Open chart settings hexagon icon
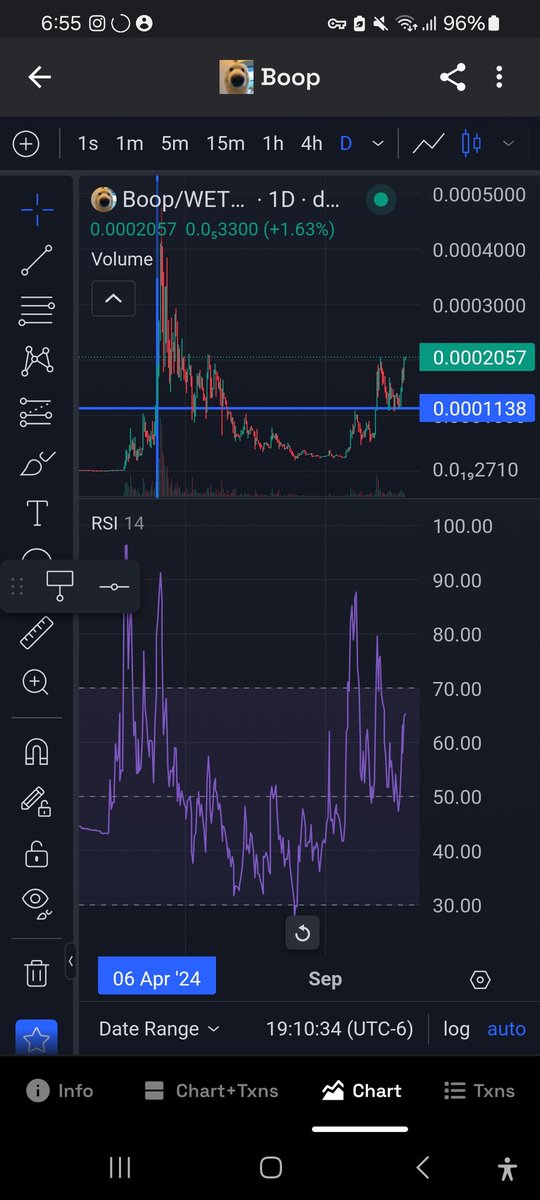This screenshot has height=1200, width=540. coord(480,979)
